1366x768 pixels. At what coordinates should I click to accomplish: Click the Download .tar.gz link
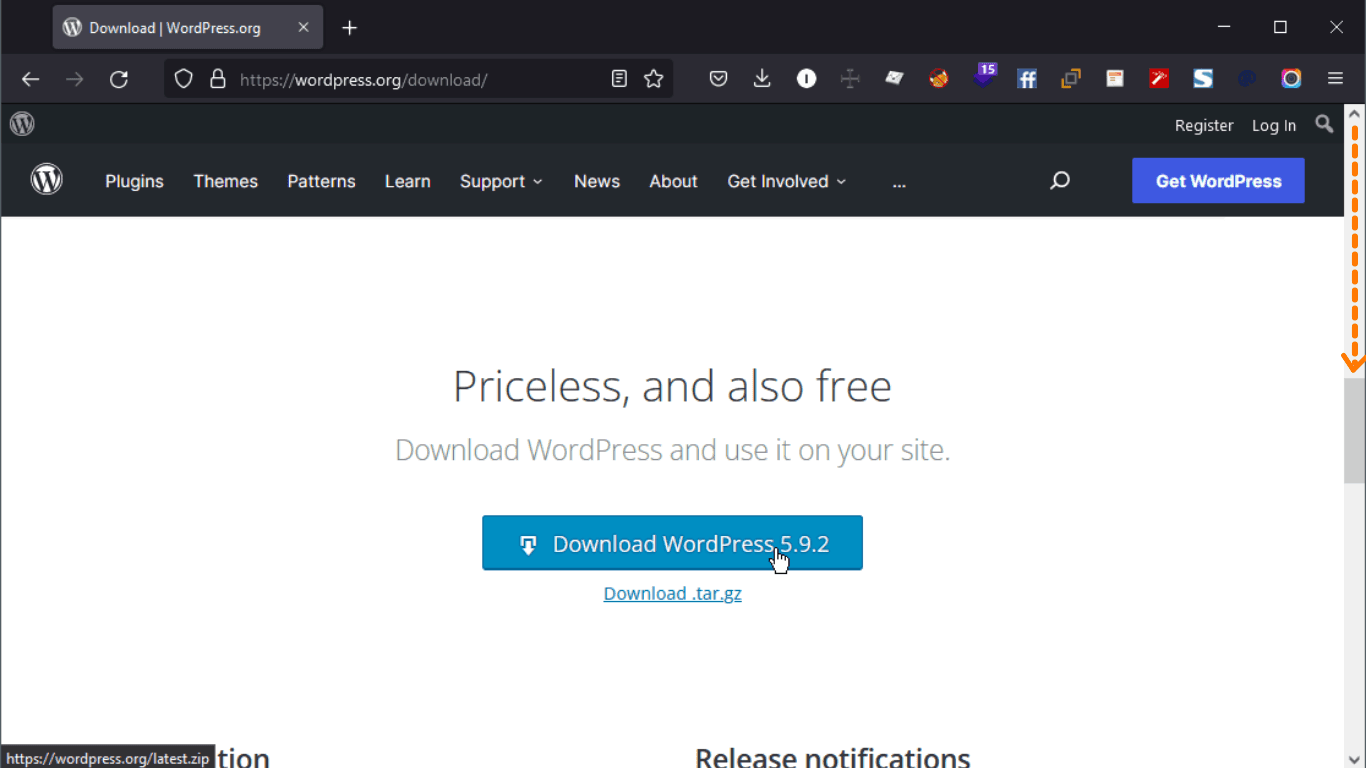673,593
